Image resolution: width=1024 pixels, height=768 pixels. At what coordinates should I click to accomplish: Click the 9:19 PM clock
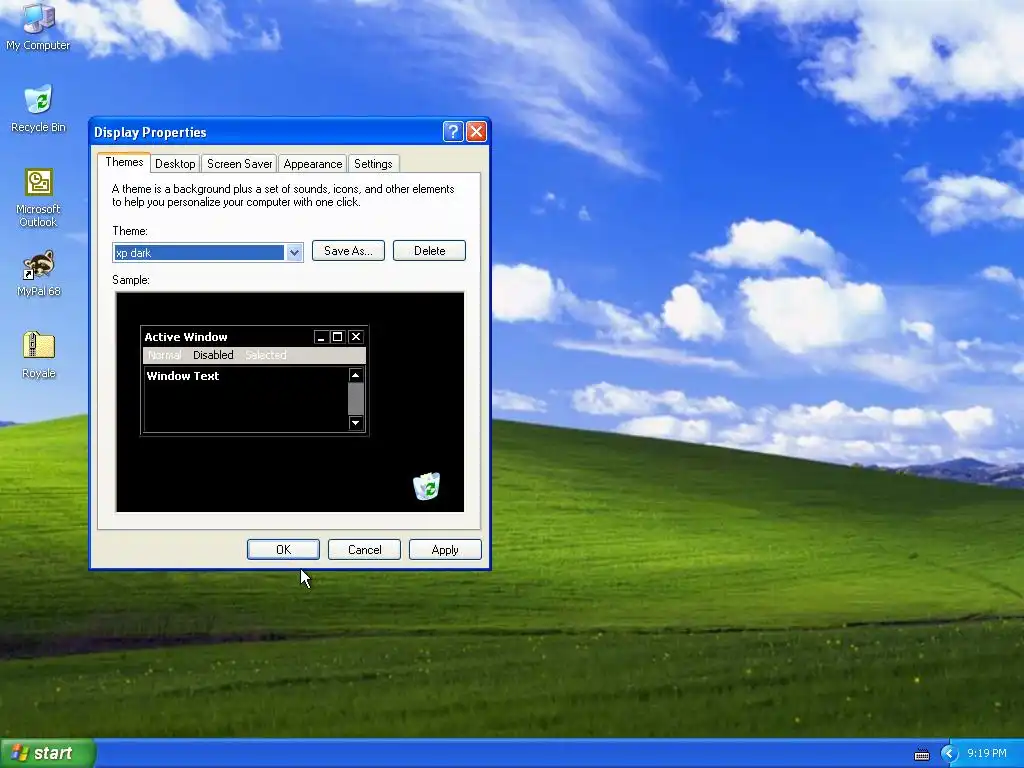click(x=987, y=754)
